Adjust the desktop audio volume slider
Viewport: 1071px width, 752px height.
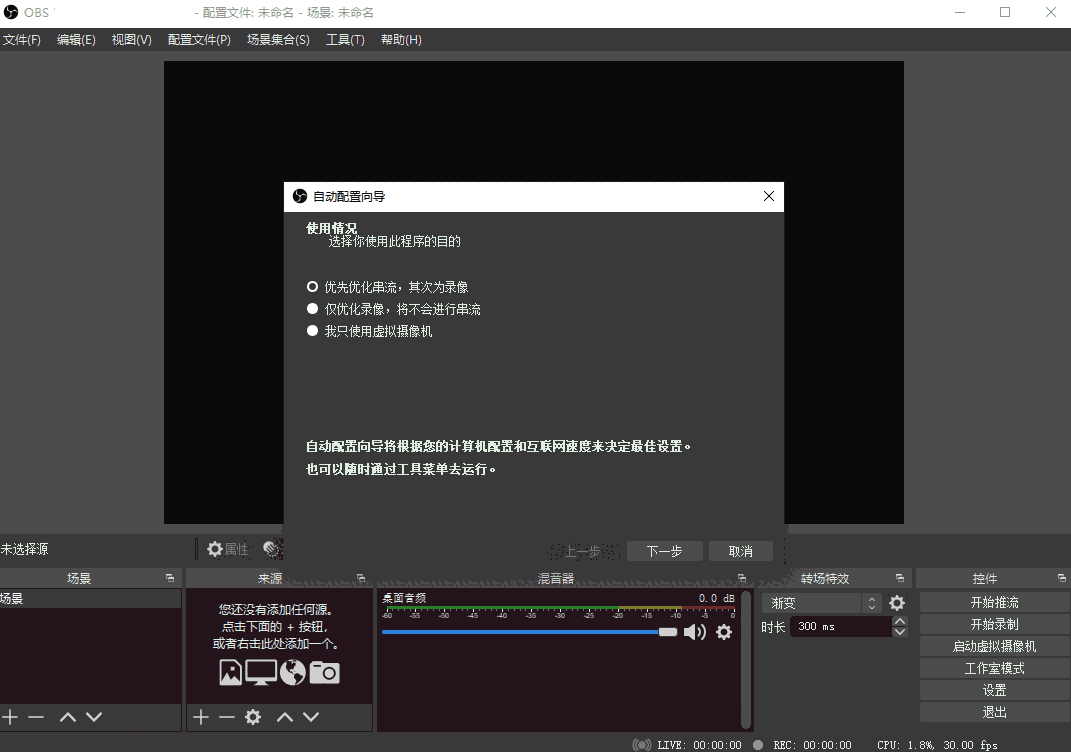point(667,631)
